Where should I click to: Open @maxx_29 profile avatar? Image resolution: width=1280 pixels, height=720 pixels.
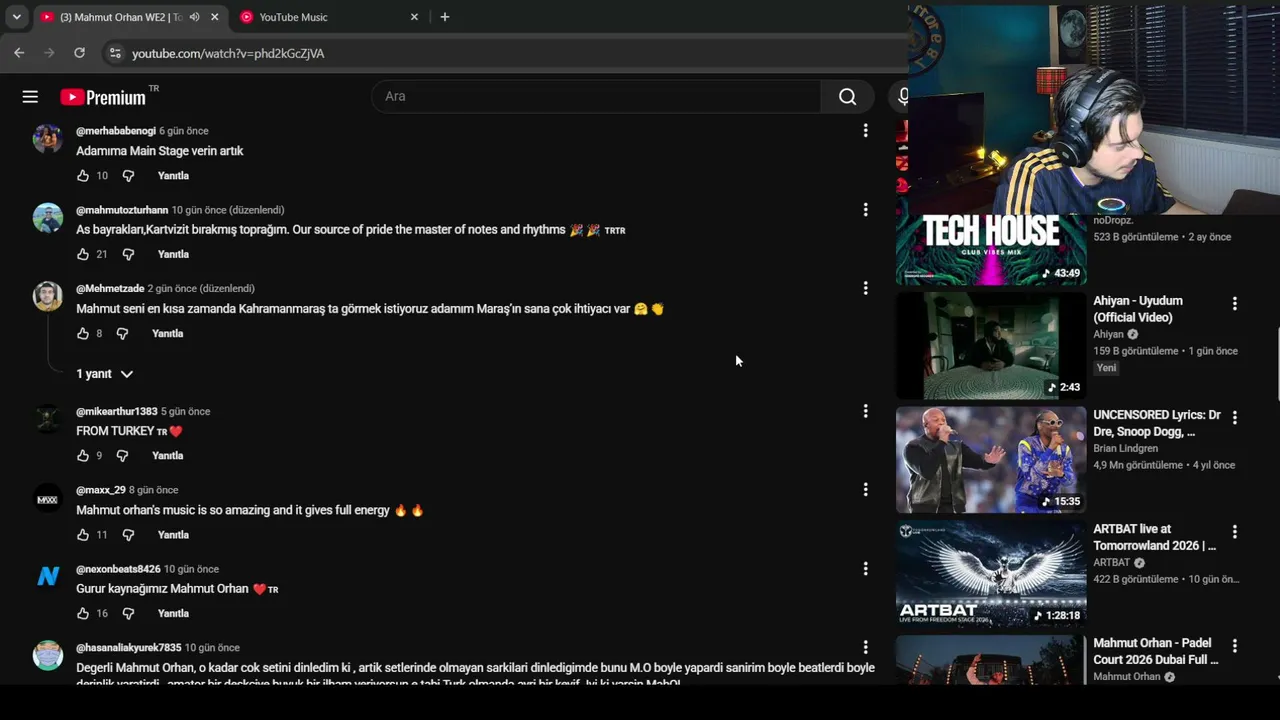48,498
